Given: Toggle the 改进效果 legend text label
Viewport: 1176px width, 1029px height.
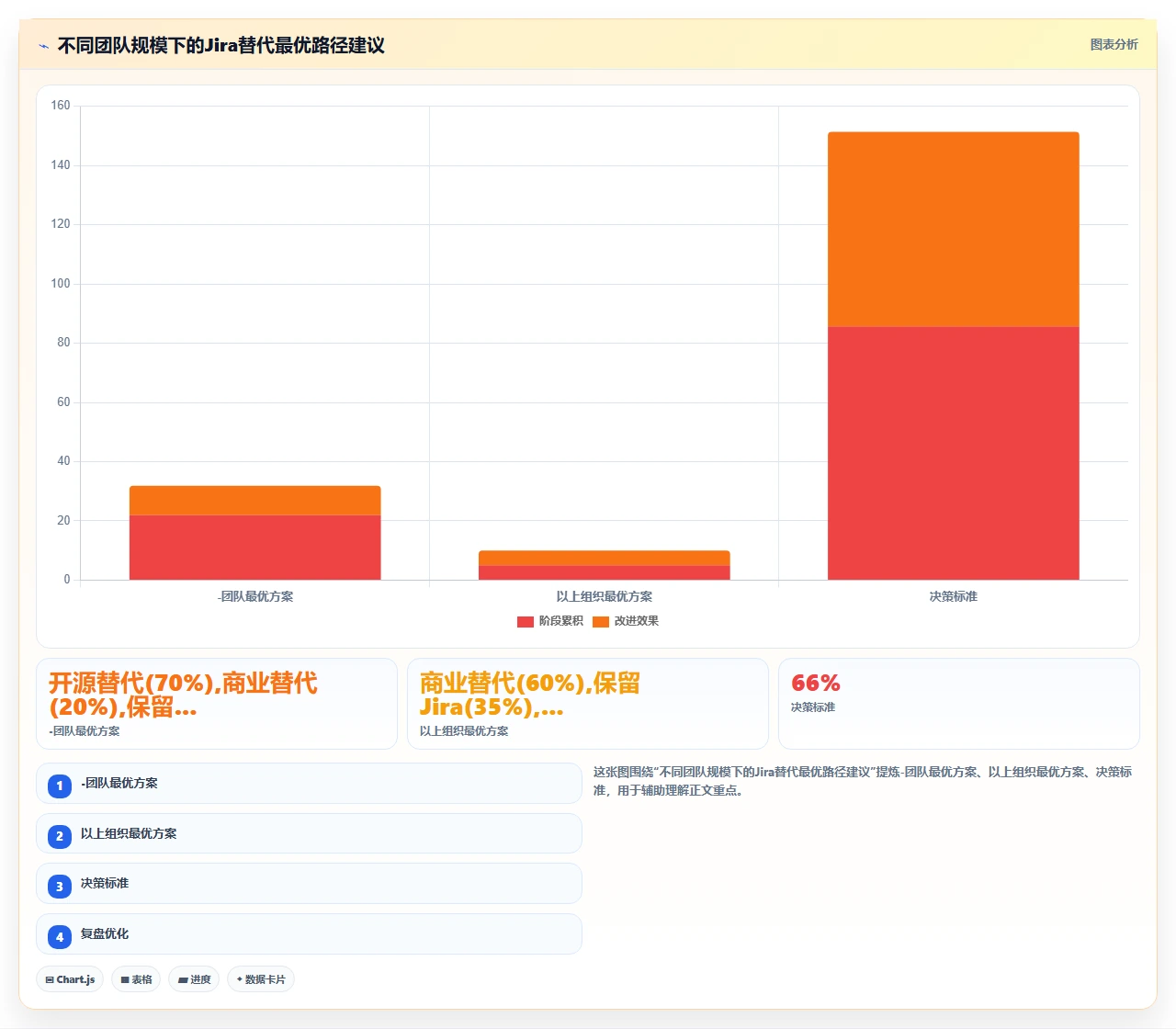Looking at the screenshot, I should (637, 621).
